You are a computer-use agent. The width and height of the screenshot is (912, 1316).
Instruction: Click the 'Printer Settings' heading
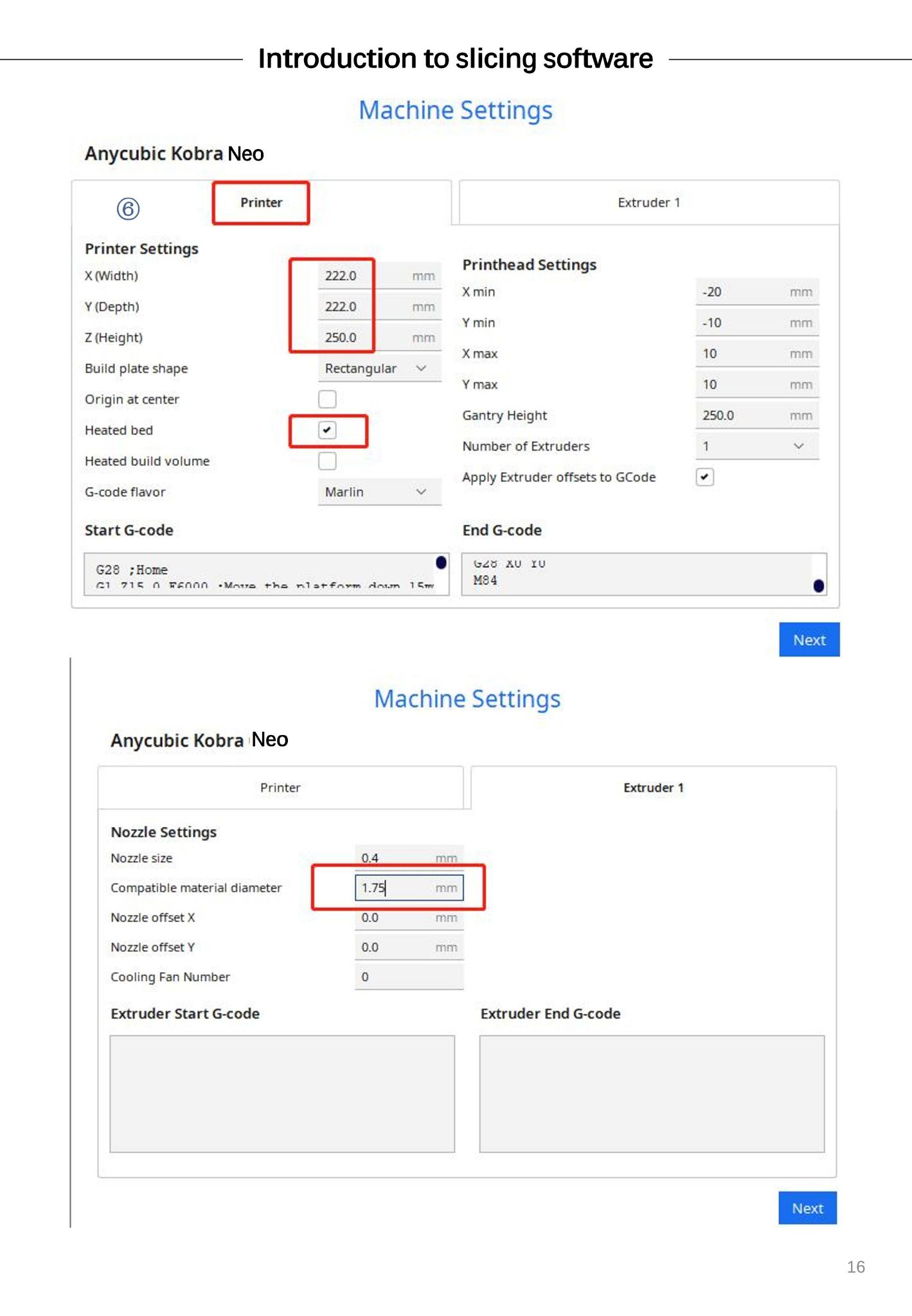coord(141,249)
